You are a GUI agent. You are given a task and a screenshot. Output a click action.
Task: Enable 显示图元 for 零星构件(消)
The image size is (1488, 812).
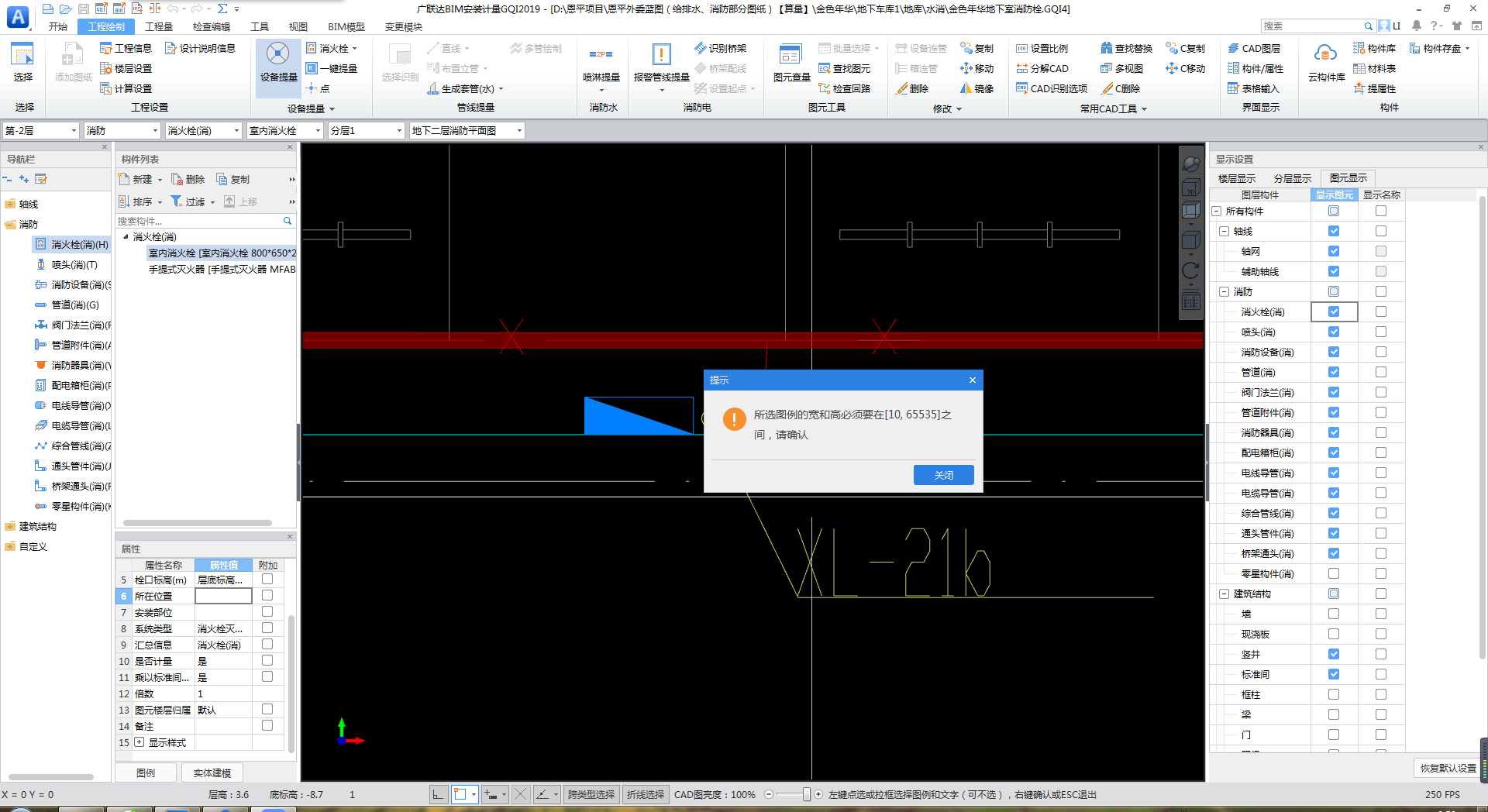pos(1334,573)
